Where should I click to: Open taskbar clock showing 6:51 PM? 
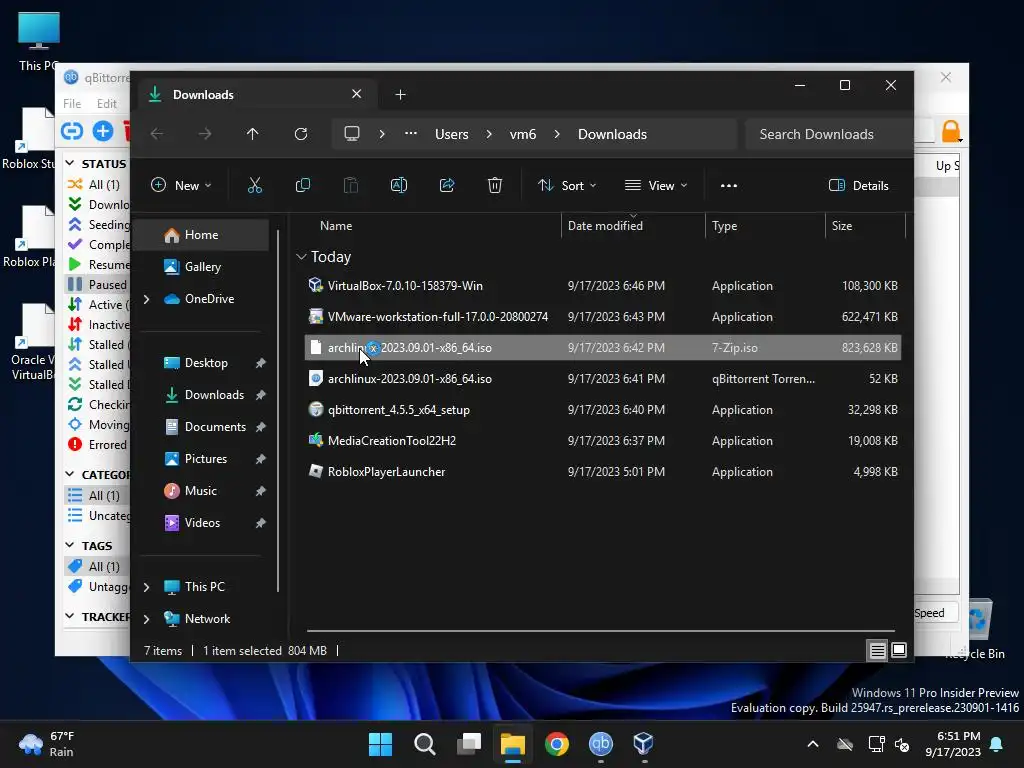coord(953,744)
